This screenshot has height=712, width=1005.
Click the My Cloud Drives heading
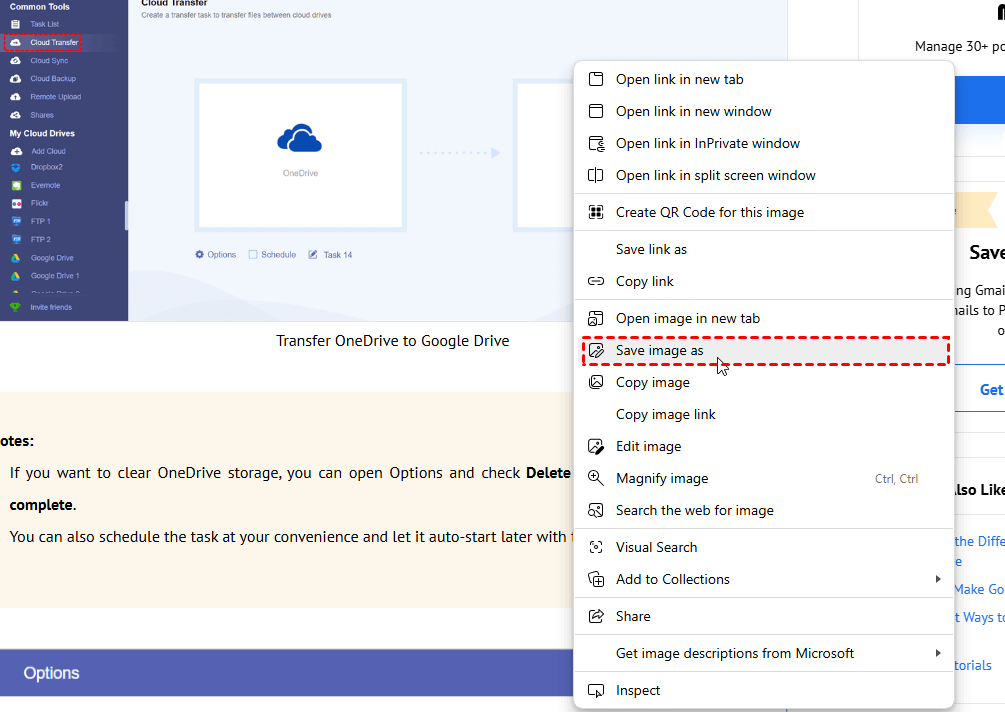coord(42,133)
